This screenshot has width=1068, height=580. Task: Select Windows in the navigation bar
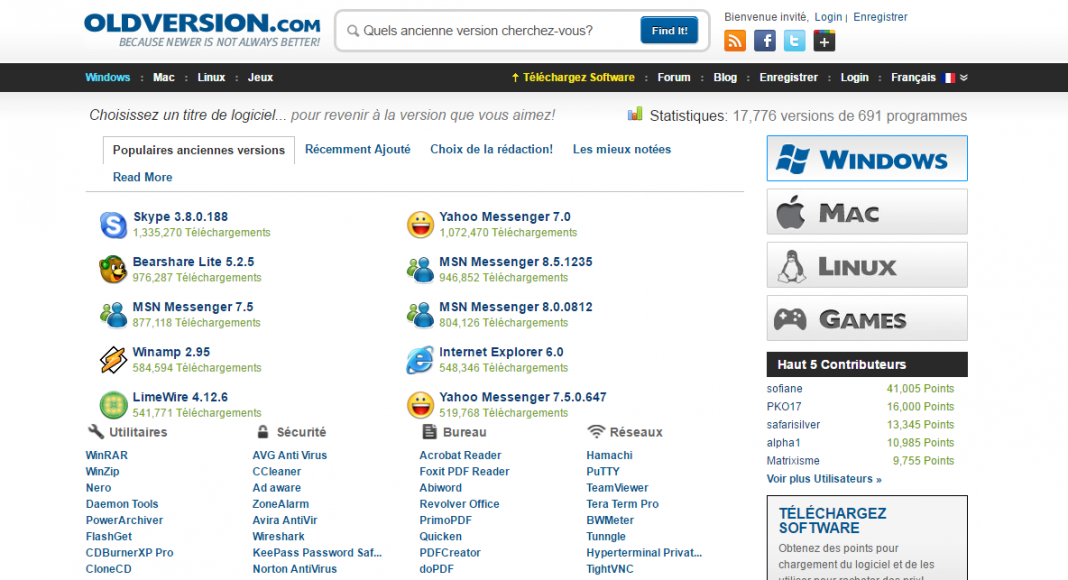tap(108, 78)
